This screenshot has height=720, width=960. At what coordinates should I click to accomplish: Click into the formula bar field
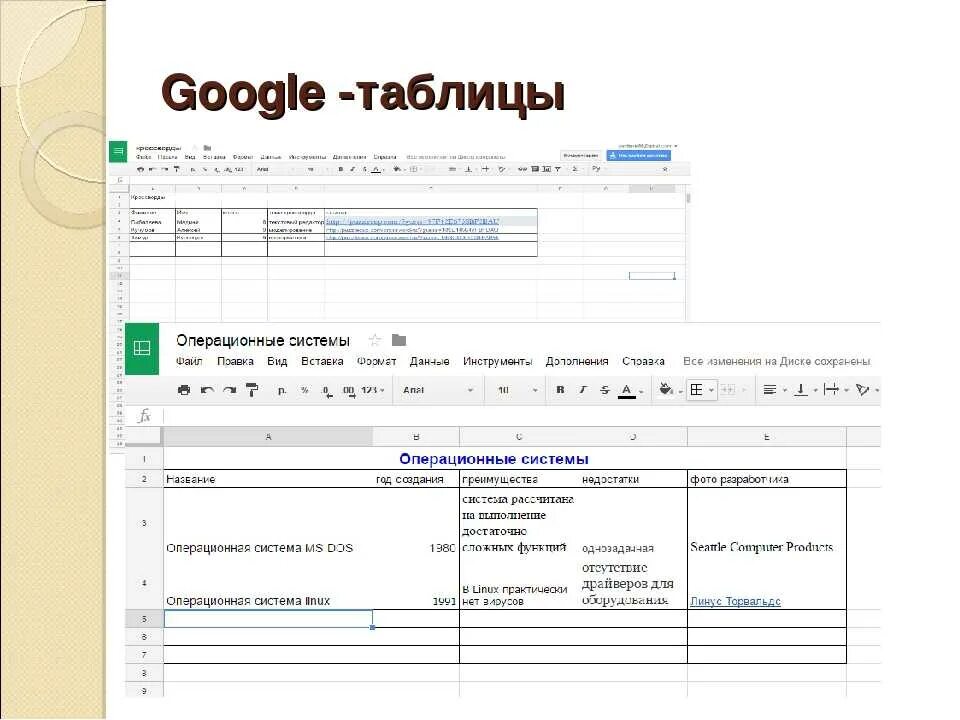(x=520, y=416)
